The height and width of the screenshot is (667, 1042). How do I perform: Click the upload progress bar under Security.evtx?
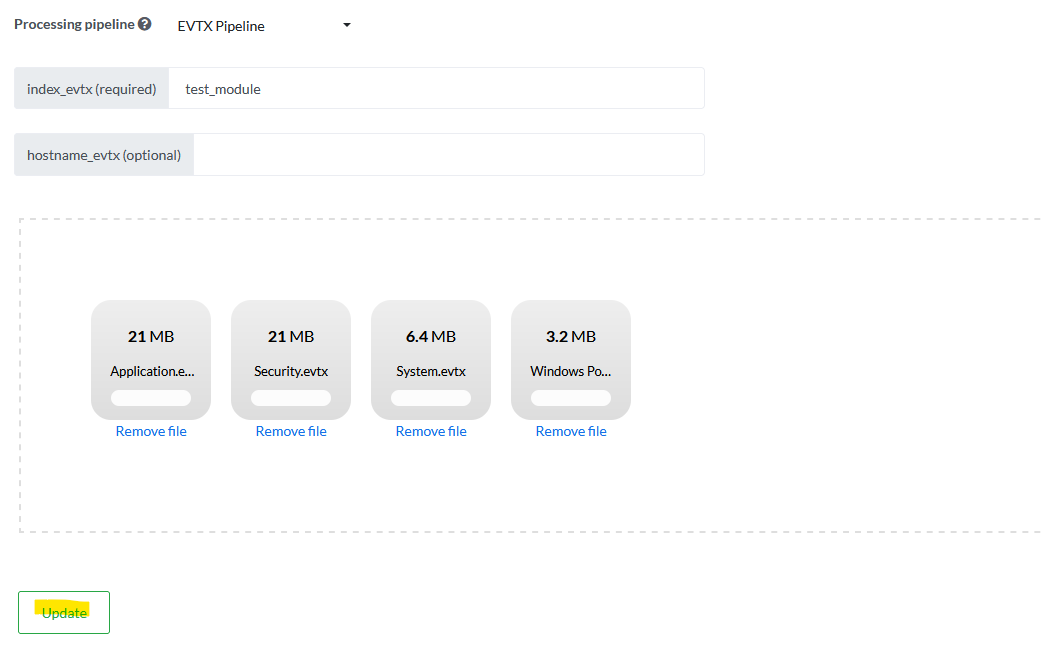pyautogui.click(x=291, y=398)
